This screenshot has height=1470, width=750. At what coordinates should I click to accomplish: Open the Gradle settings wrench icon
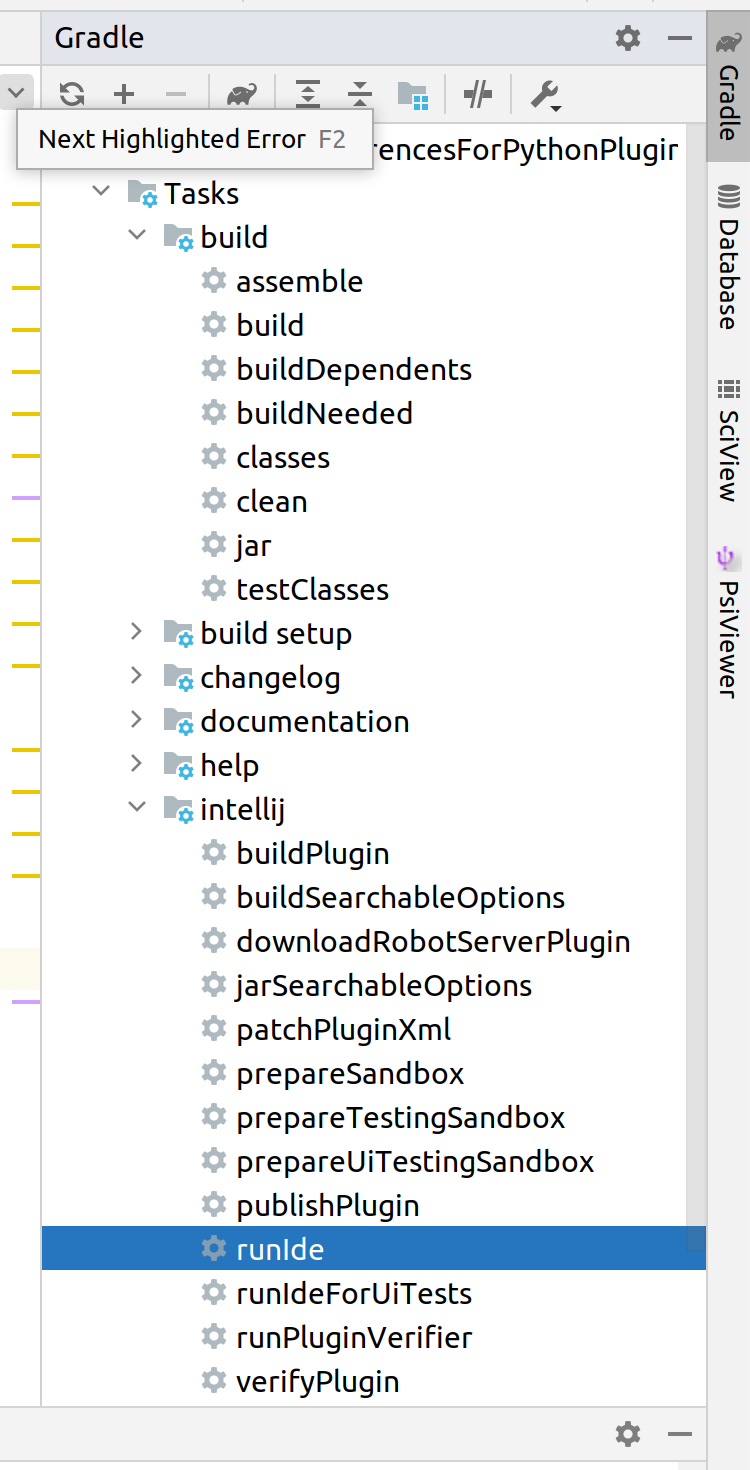545,93
